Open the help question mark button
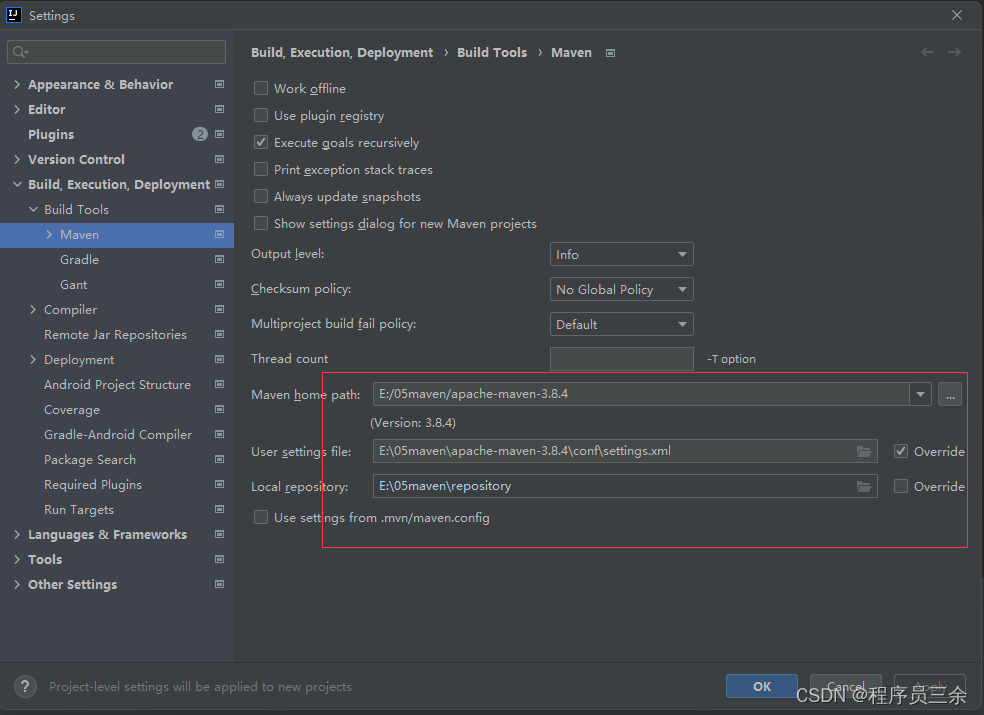This screenshot has width=984, height=715. [x=25, y=687]
